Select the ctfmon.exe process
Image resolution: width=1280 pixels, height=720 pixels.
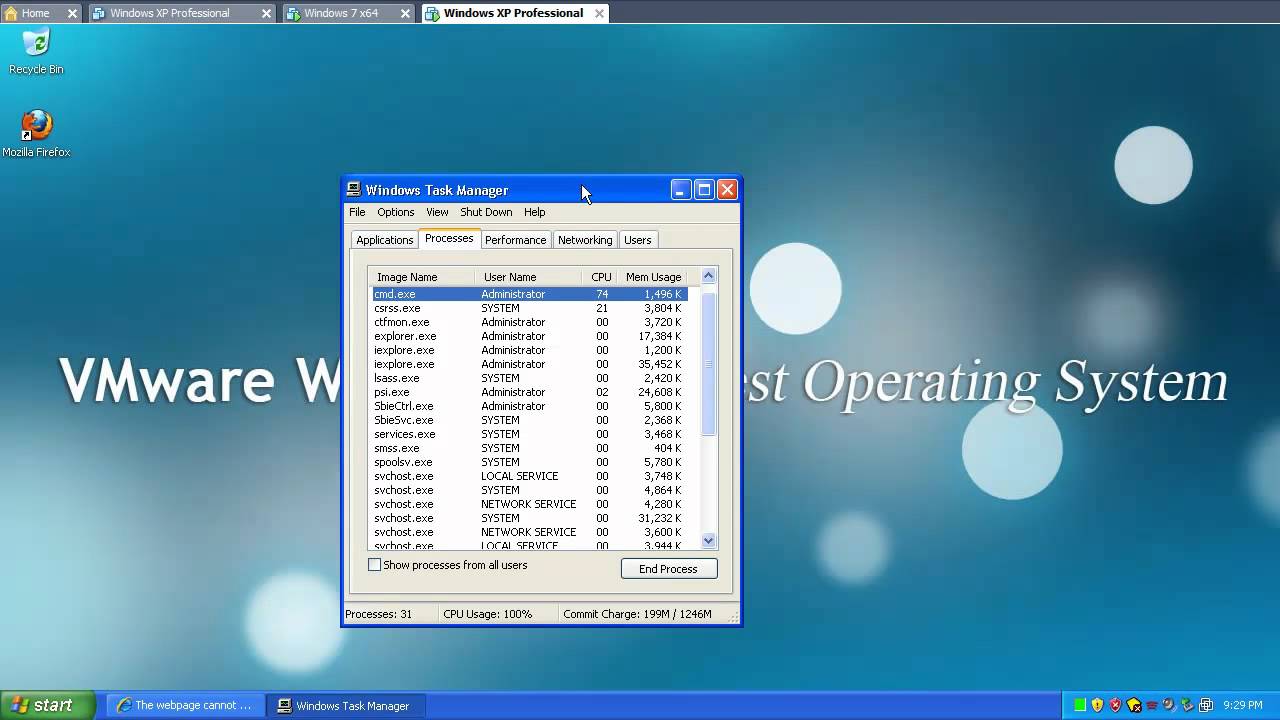(x=530, y=322)
